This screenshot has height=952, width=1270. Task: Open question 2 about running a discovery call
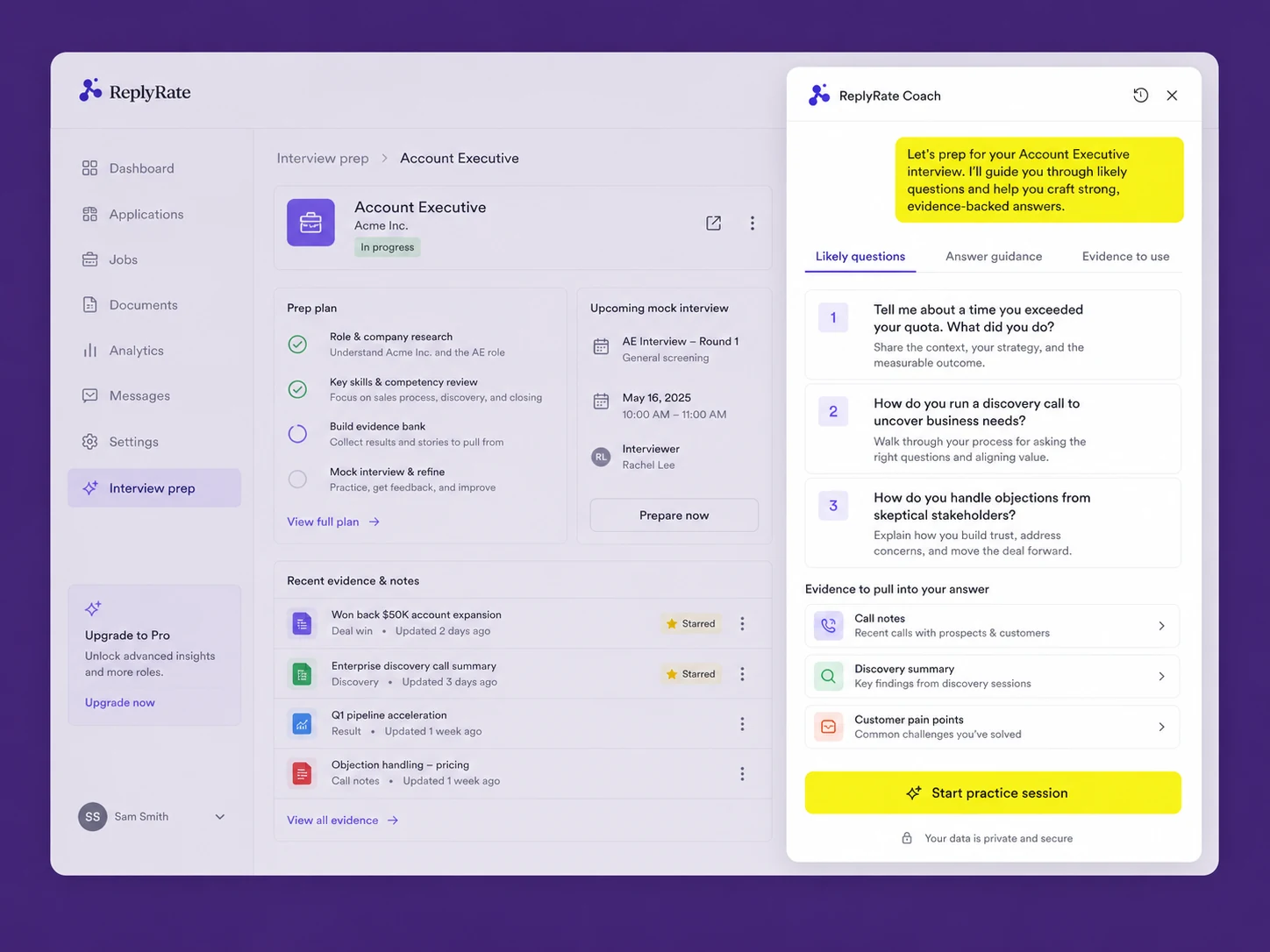993,429
